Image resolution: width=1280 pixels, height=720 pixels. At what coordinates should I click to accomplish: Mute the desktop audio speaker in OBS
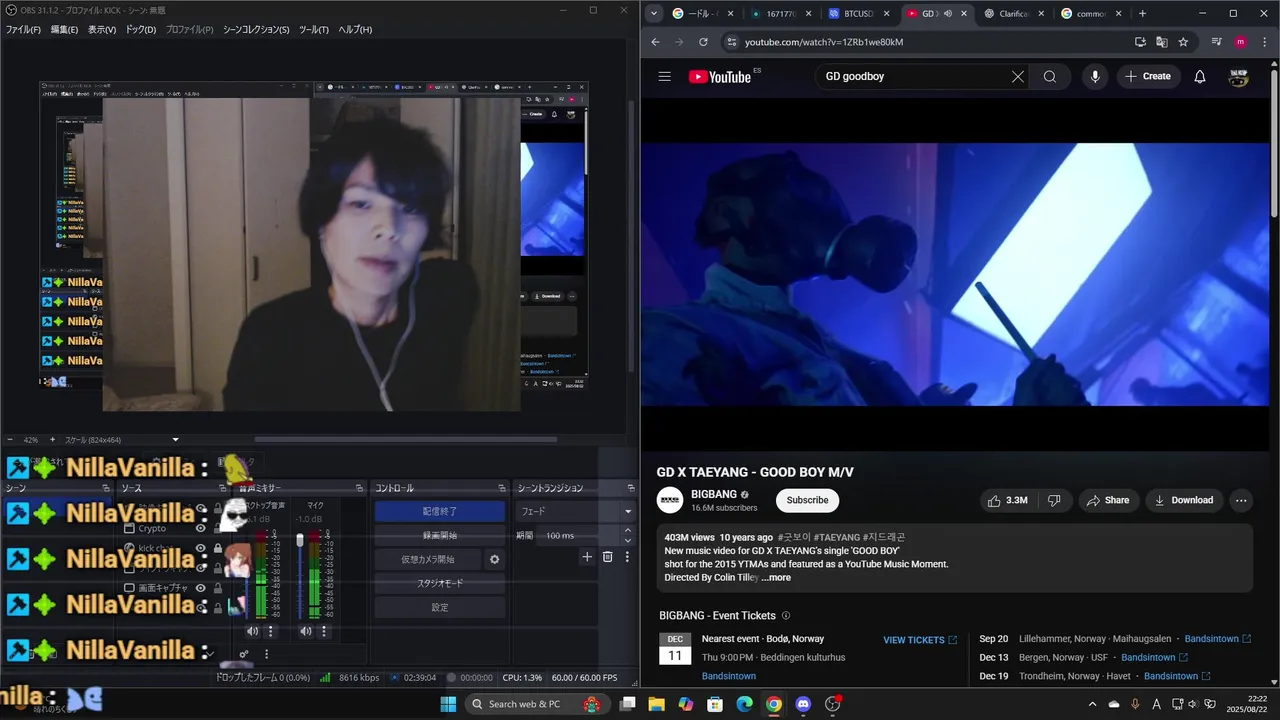tap(252, 631)
